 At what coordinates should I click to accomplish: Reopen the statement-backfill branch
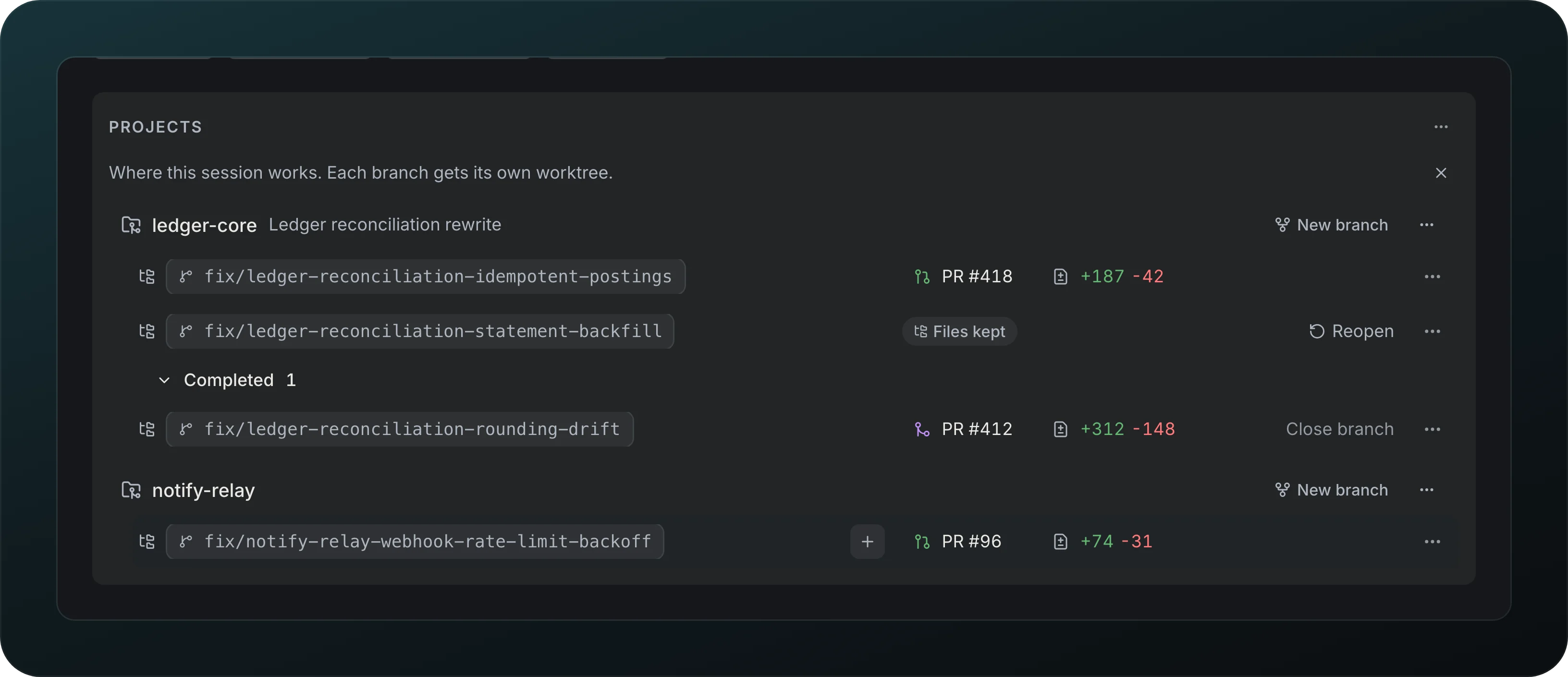pyautogui.click(x=1351, y=331)
